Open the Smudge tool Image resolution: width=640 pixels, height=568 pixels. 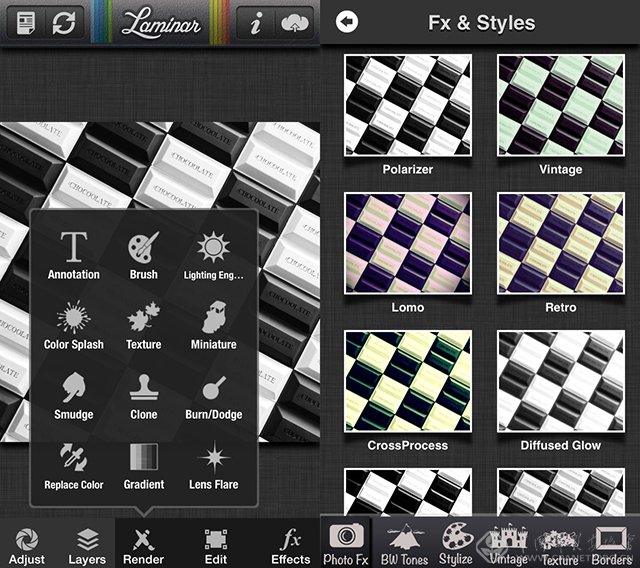click(73, 395)
